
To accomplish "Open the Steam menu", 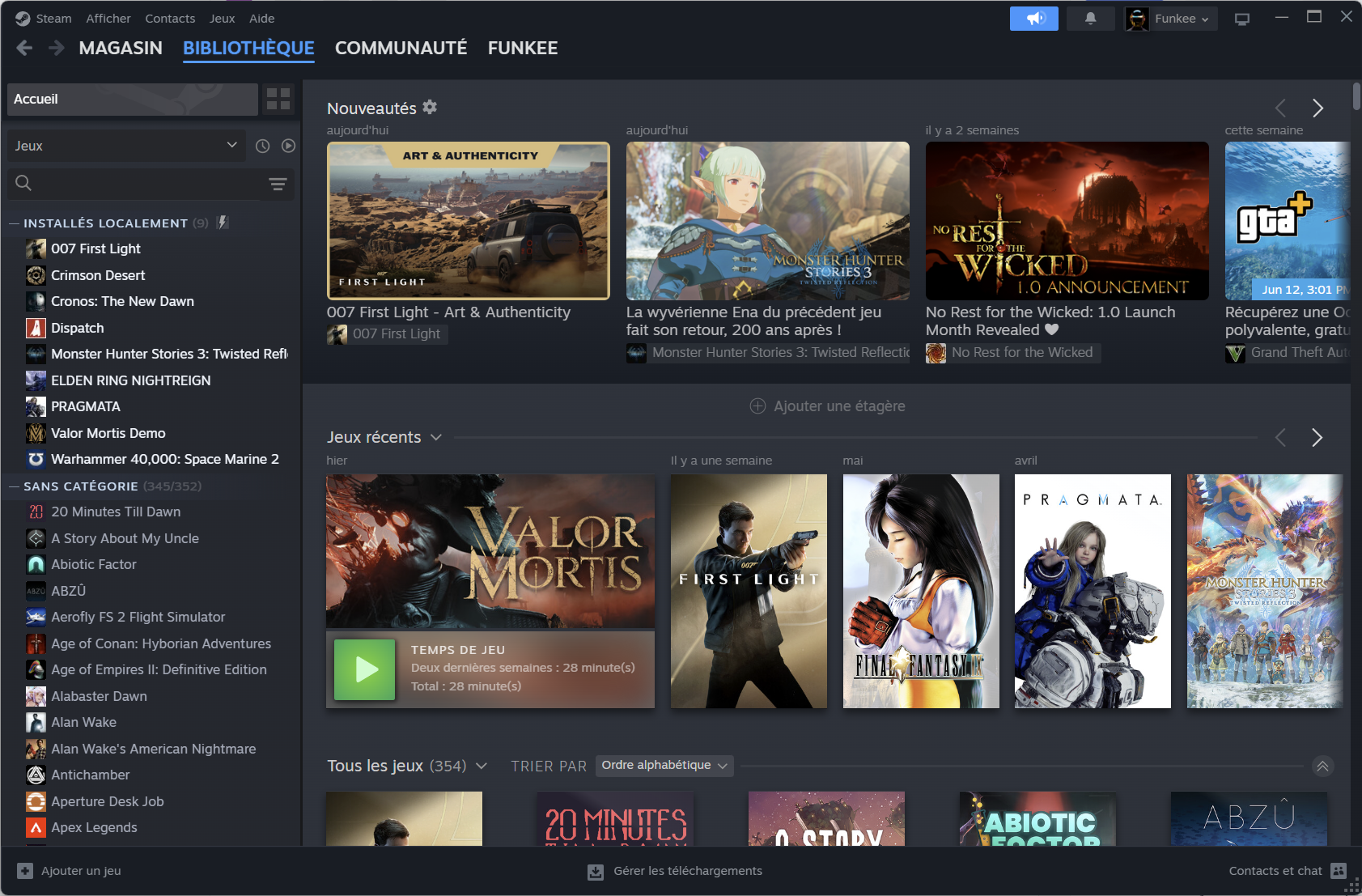I will (x=44, y=18).
